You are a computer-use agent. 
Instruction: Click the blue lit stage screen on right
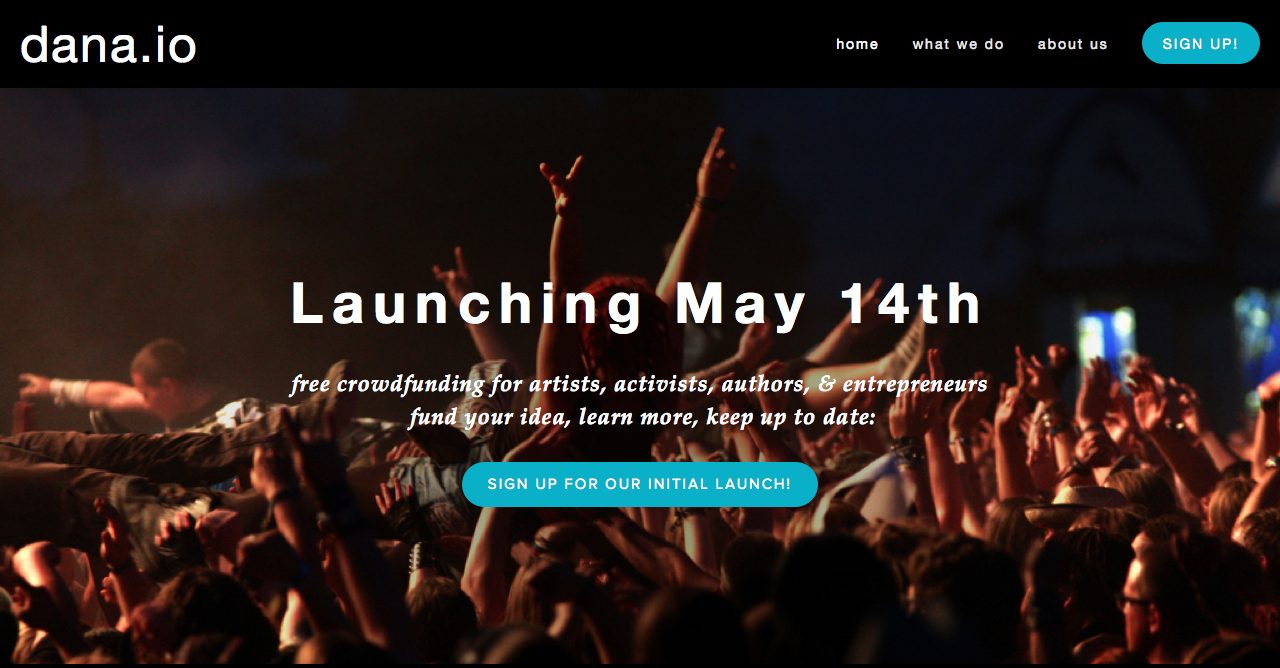[x=1107, y=335]
